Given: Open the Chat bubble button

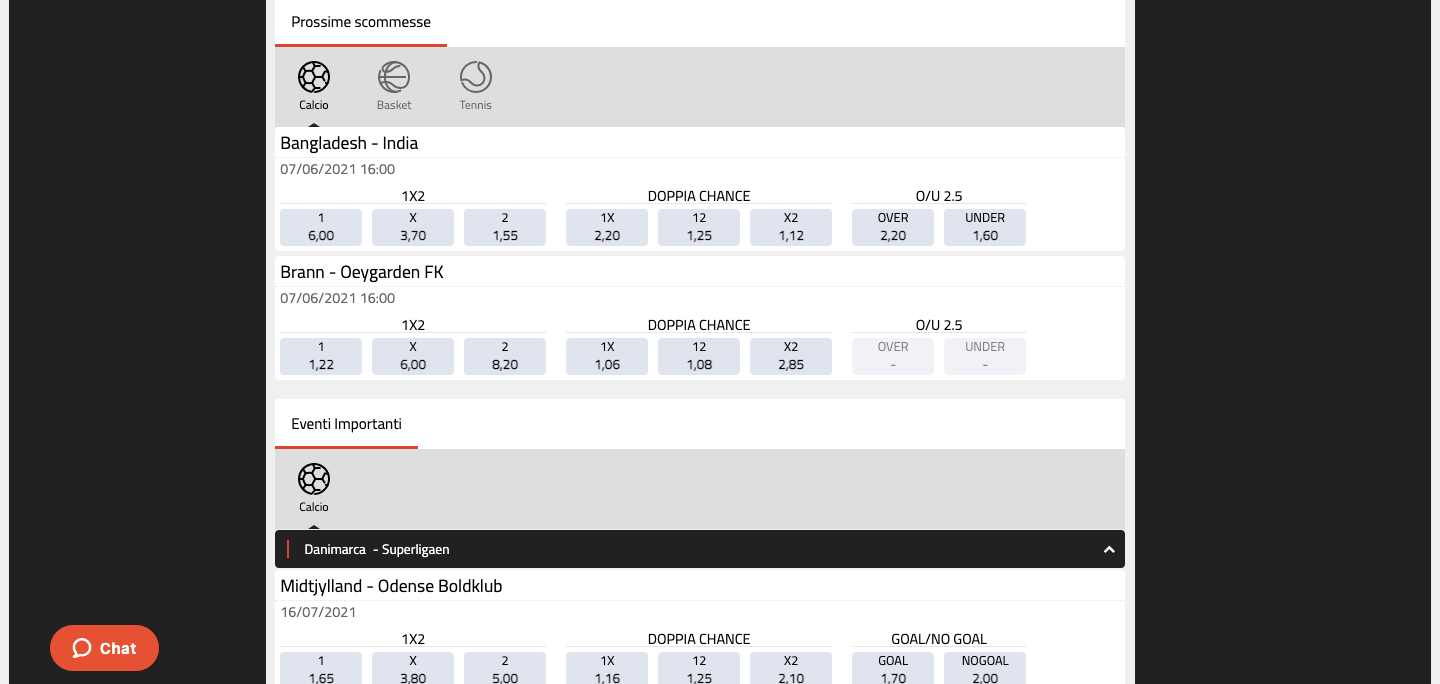Looking at the screenshot, I should coord(105,648).
